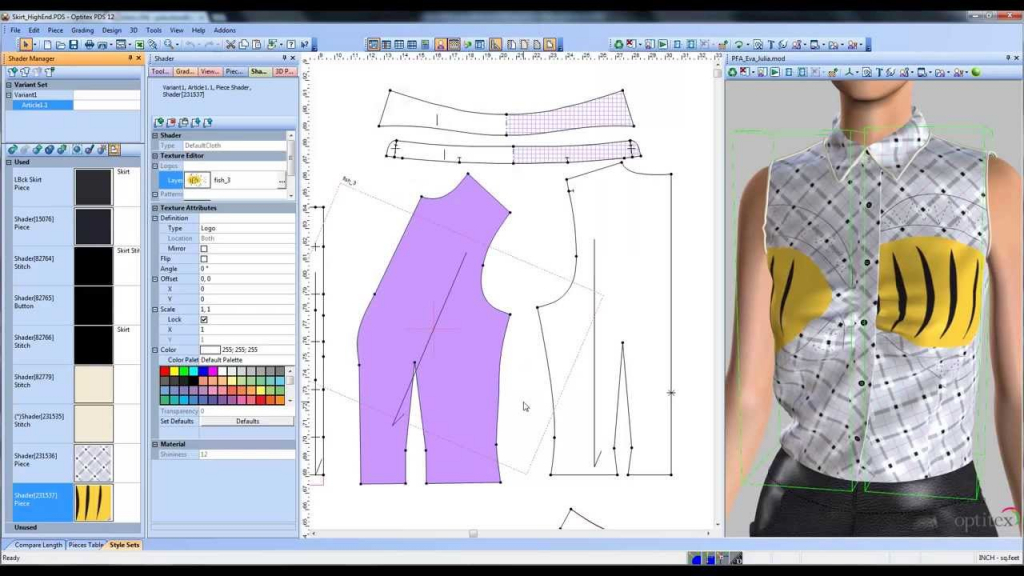
Task: Collapse the Scale property group
Action: (x=155, y=310)
